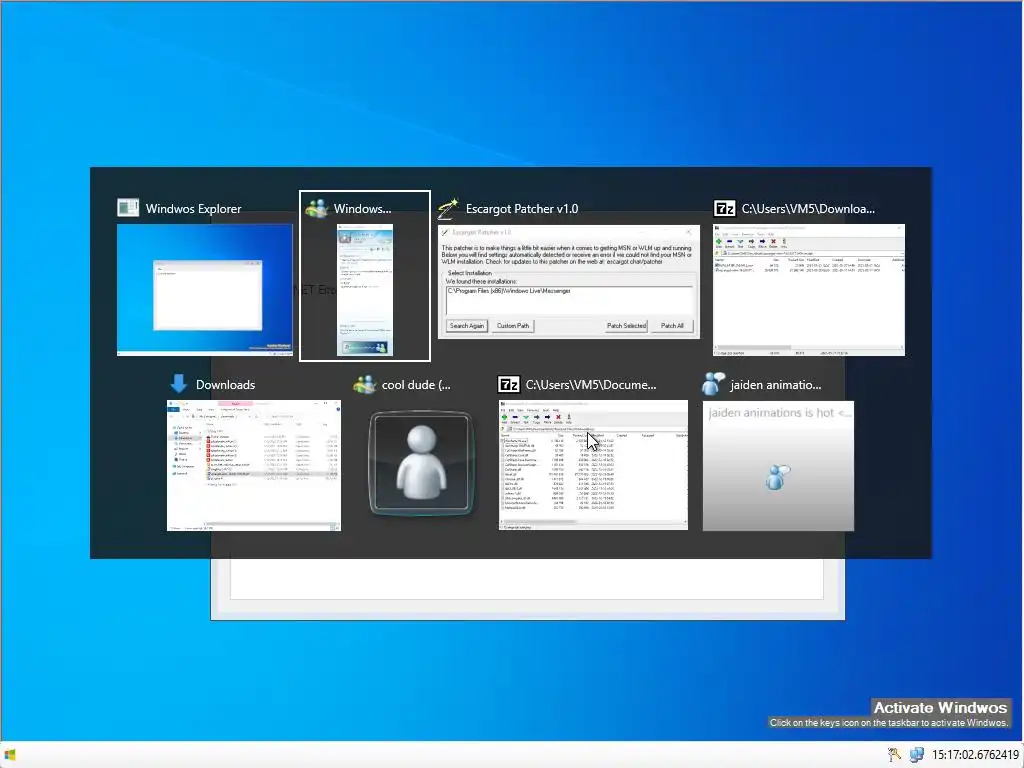Select the 'Windows...' title in switcher
The width and height of the screenshot is (1024, 768).
point(362,209)
